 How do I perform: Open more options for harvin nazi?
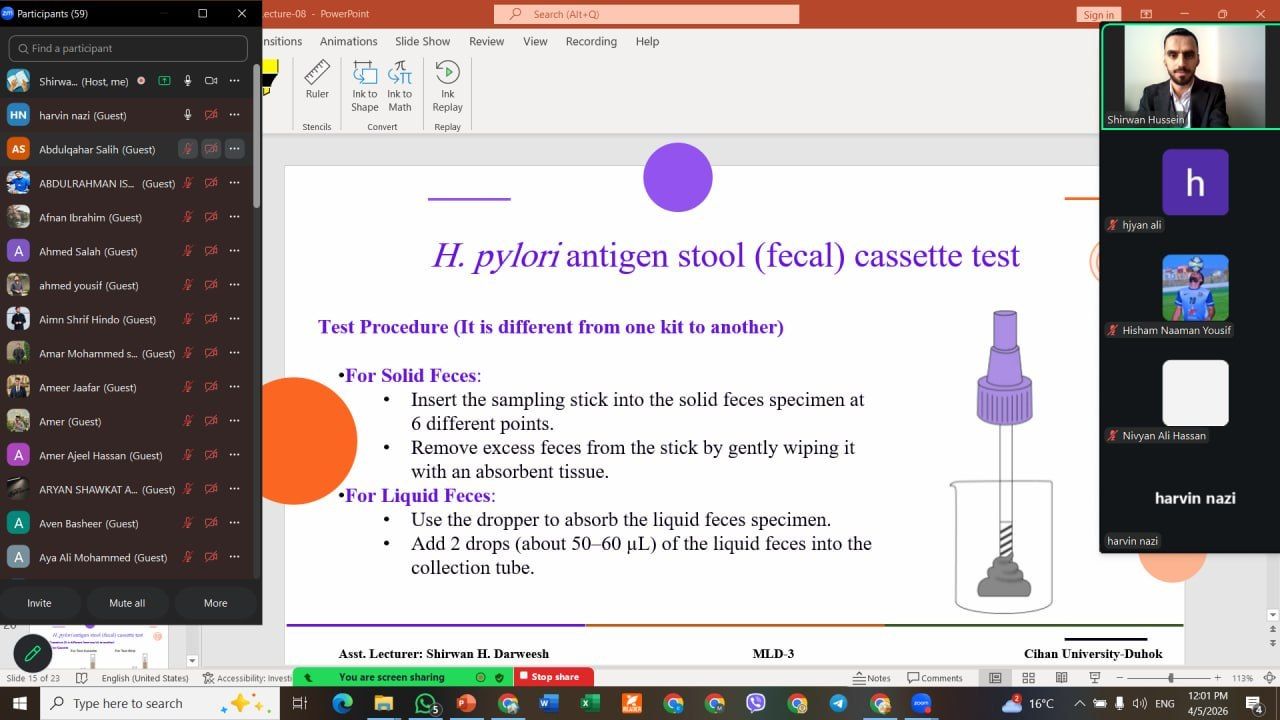234,115
